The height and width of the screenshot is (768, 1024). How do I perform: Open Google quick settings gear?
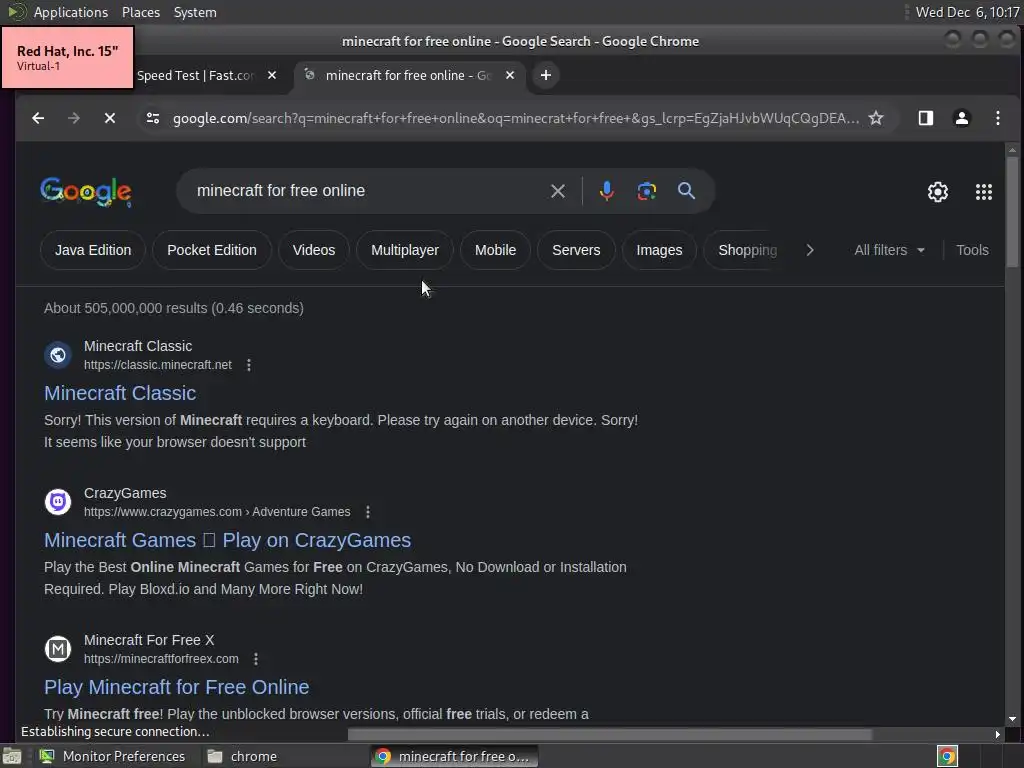click(938, 191)
